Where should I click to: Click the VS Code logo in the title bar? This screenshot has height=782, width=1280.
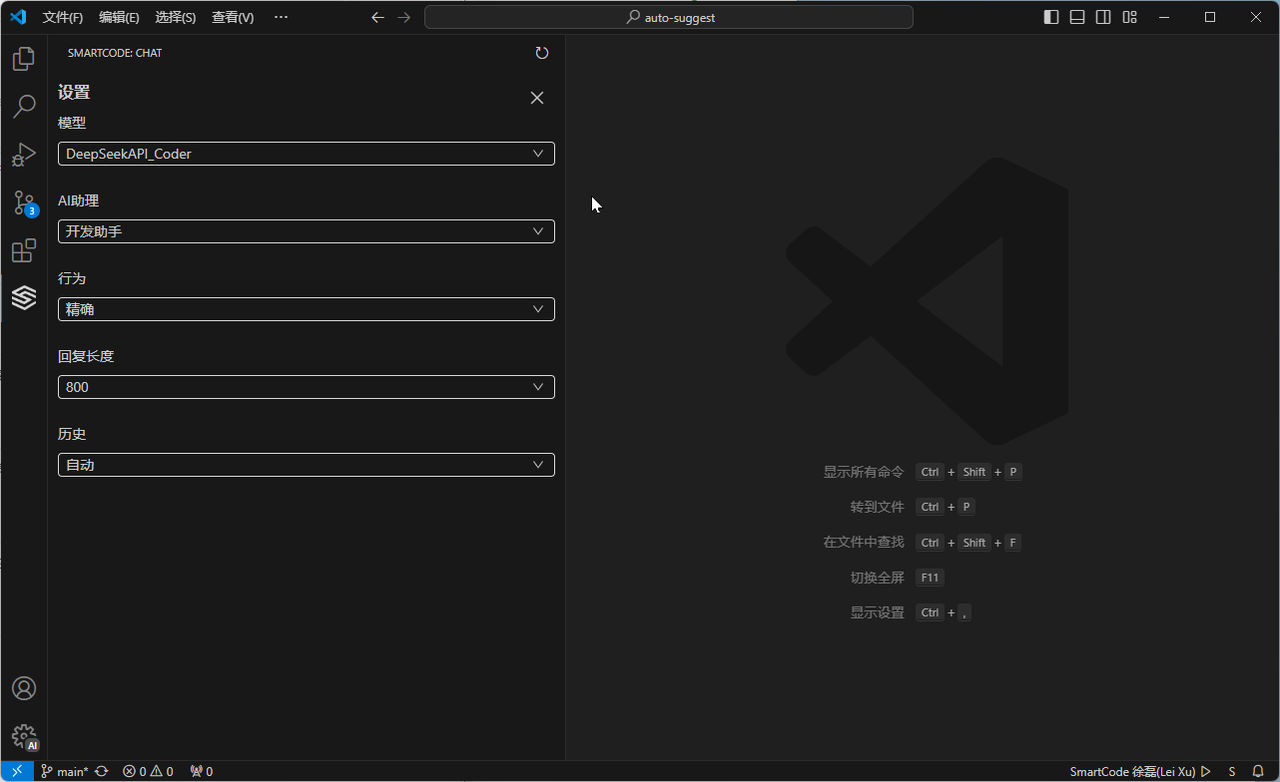tap(18, 17)
